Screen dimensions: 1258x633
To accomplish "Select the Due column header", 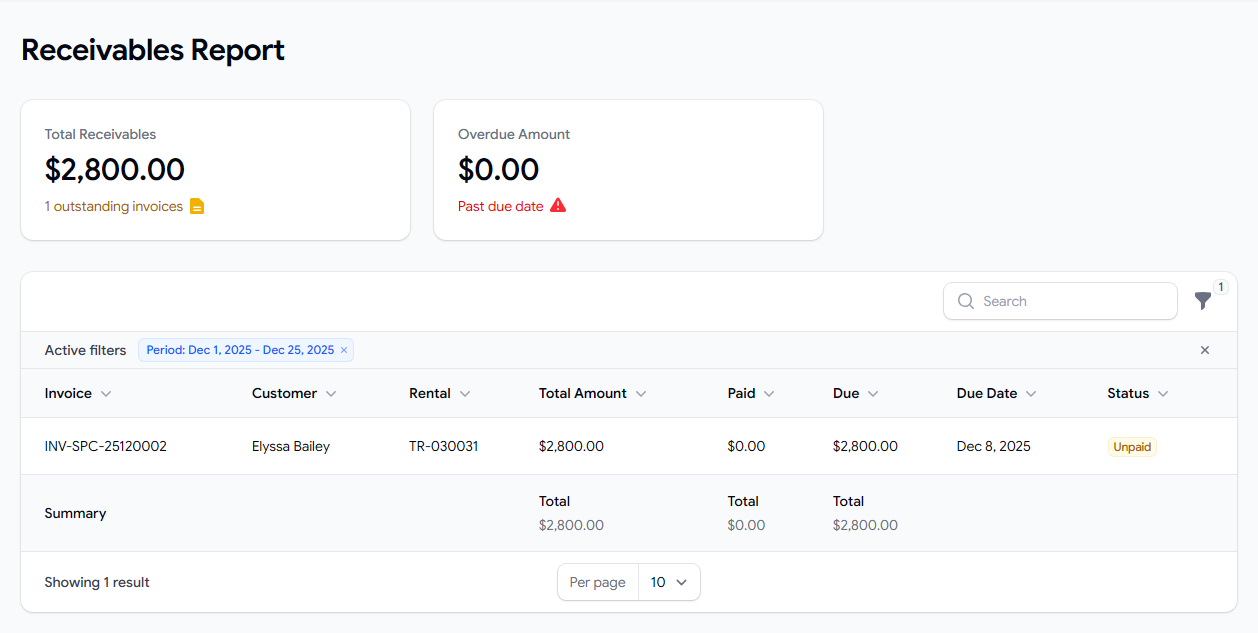I will coord(847,394).
